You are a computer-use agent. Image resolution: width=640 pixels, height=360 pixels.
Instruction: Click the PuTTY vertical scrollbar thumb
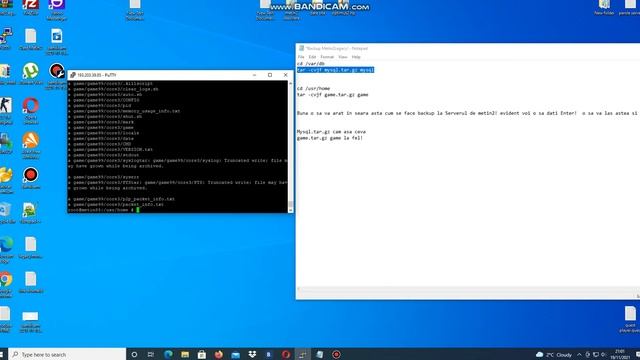tap(291, 204)
